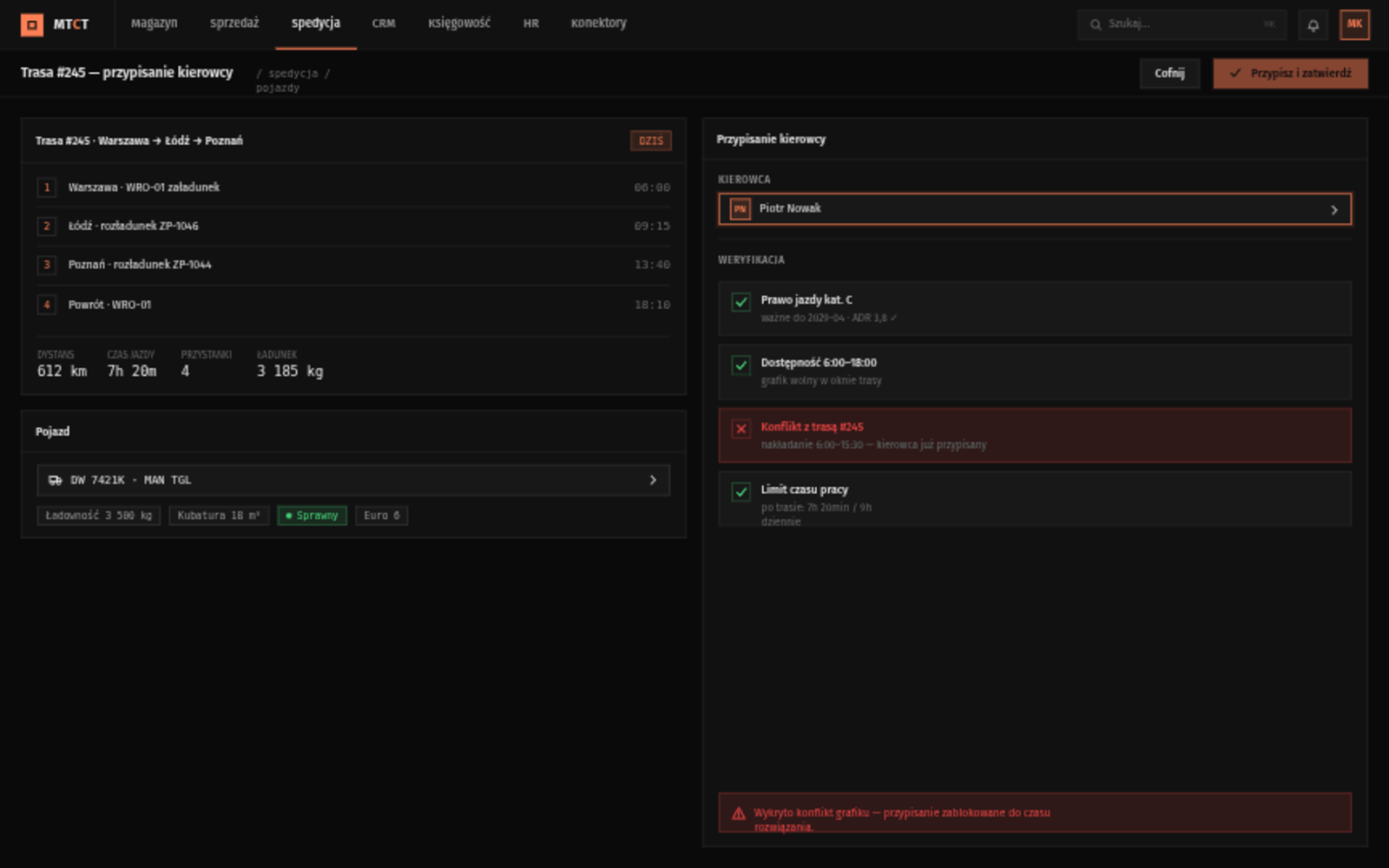This screenshot has width=1389, height=868.
Task: Click the Cofnij button
Action: [x=1169, y=74]
